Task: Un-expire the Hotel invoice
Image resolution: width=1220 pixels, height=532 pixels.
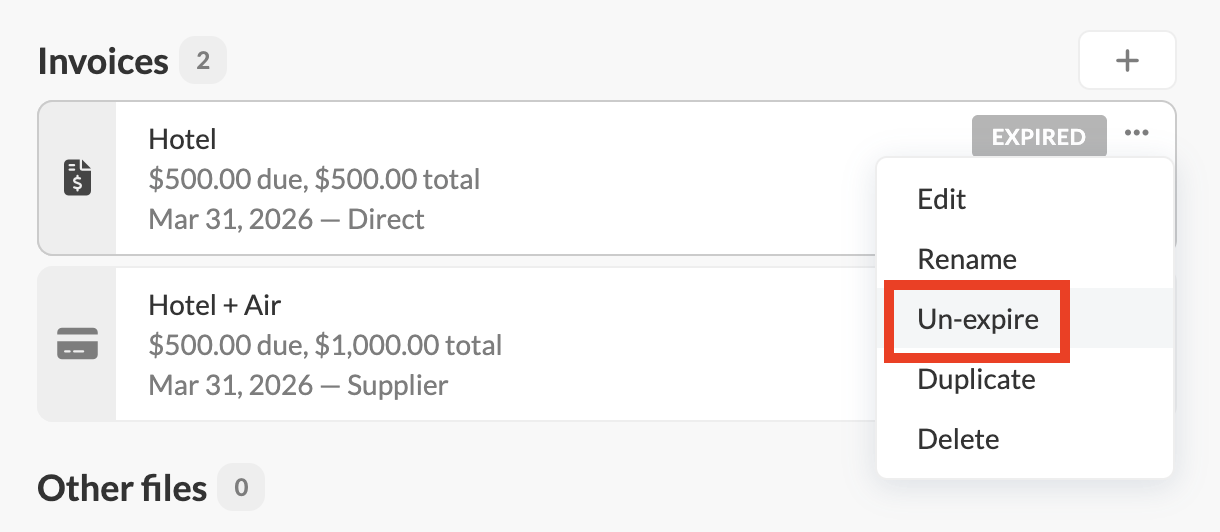Action: [x=977, y=320]
